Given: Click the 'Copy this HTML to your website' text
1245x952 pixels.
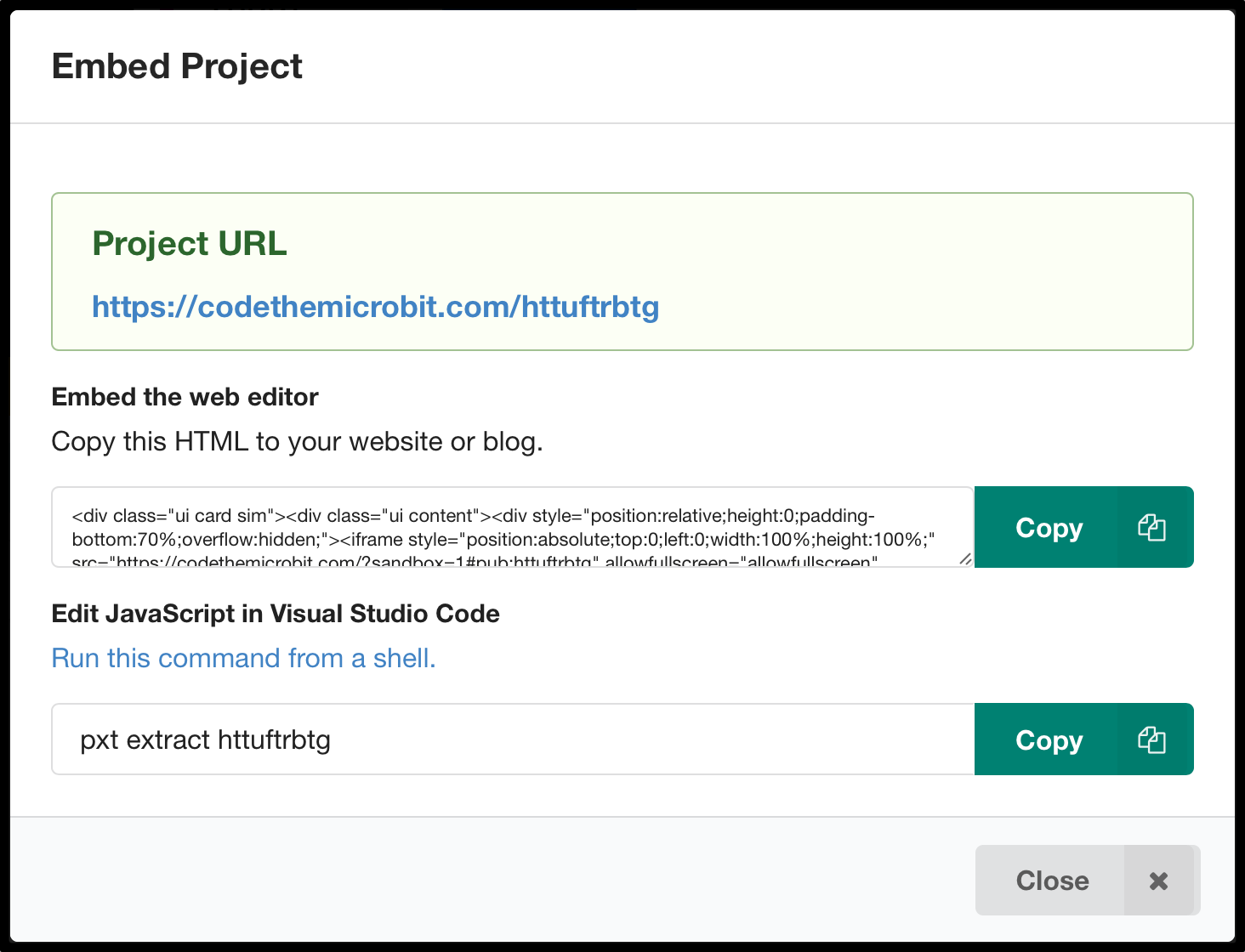Looking at the screenshot, I should (297, 442).
